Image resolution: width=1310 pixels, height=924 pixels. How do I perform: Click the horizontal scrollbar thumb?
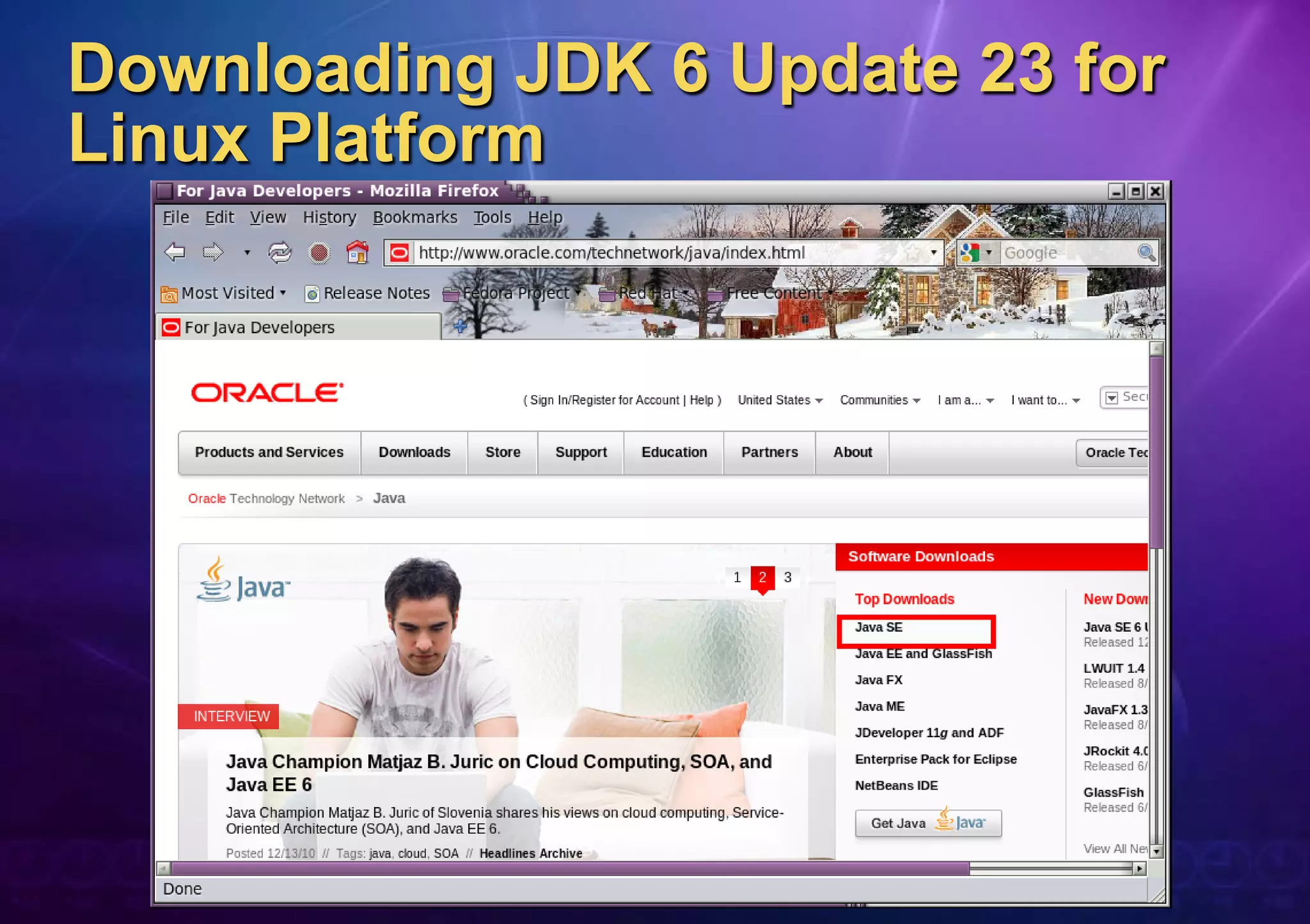coord(570,868)
